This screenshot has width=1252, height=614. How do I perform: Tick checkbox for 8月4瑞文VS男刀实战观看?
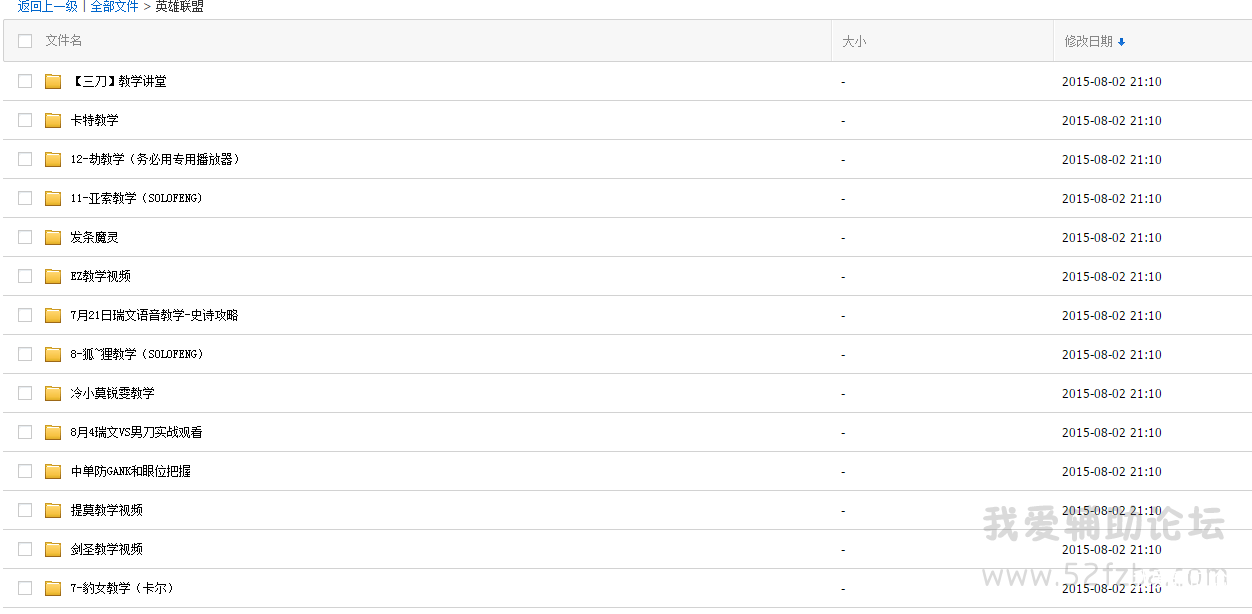[25, 432]
